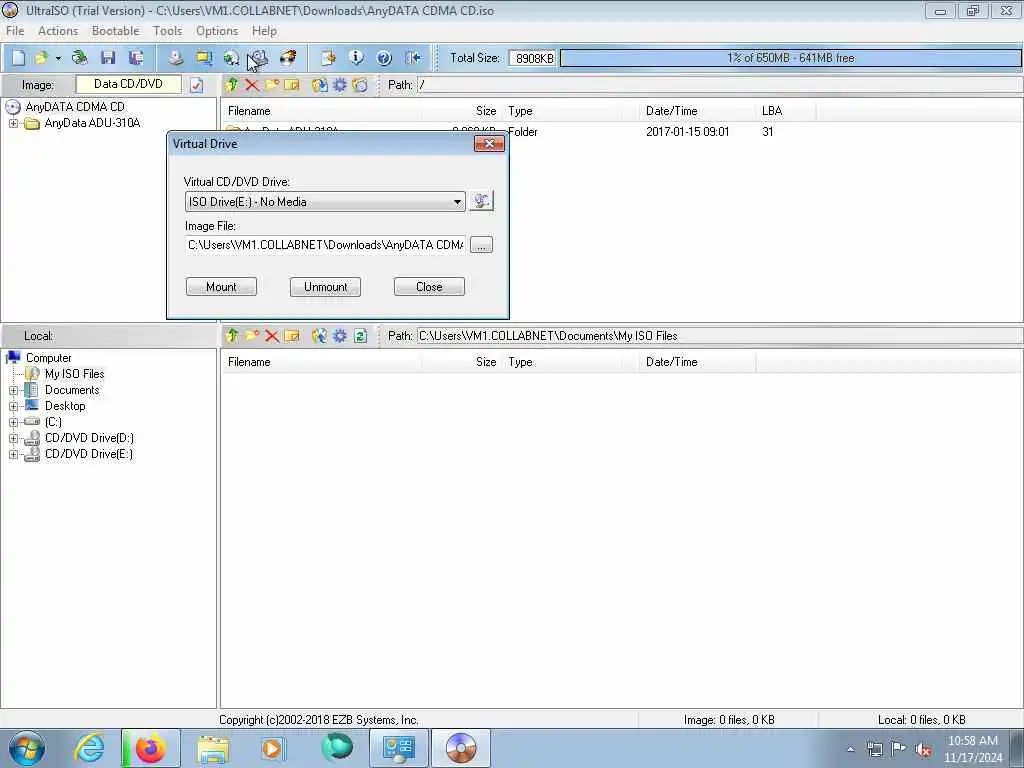Click the browse (...) button for Image File
Viewport: 1024px width, 768px height.
[481, 245]
